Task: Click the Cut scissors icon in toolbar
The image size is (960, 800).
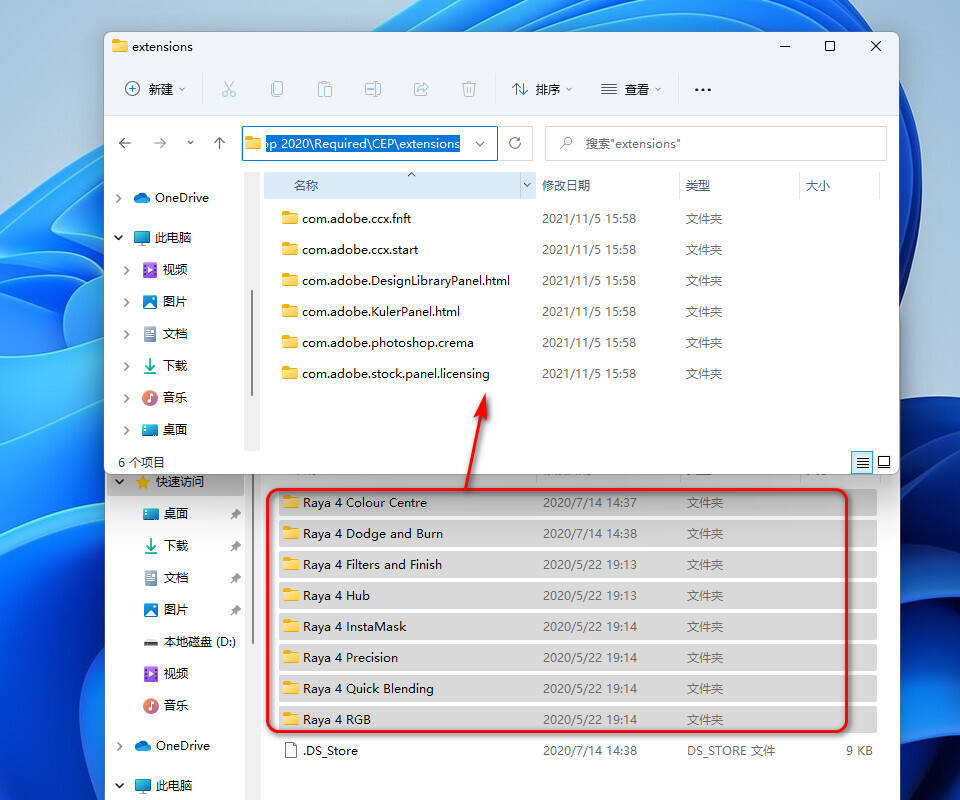Action: 229,89
